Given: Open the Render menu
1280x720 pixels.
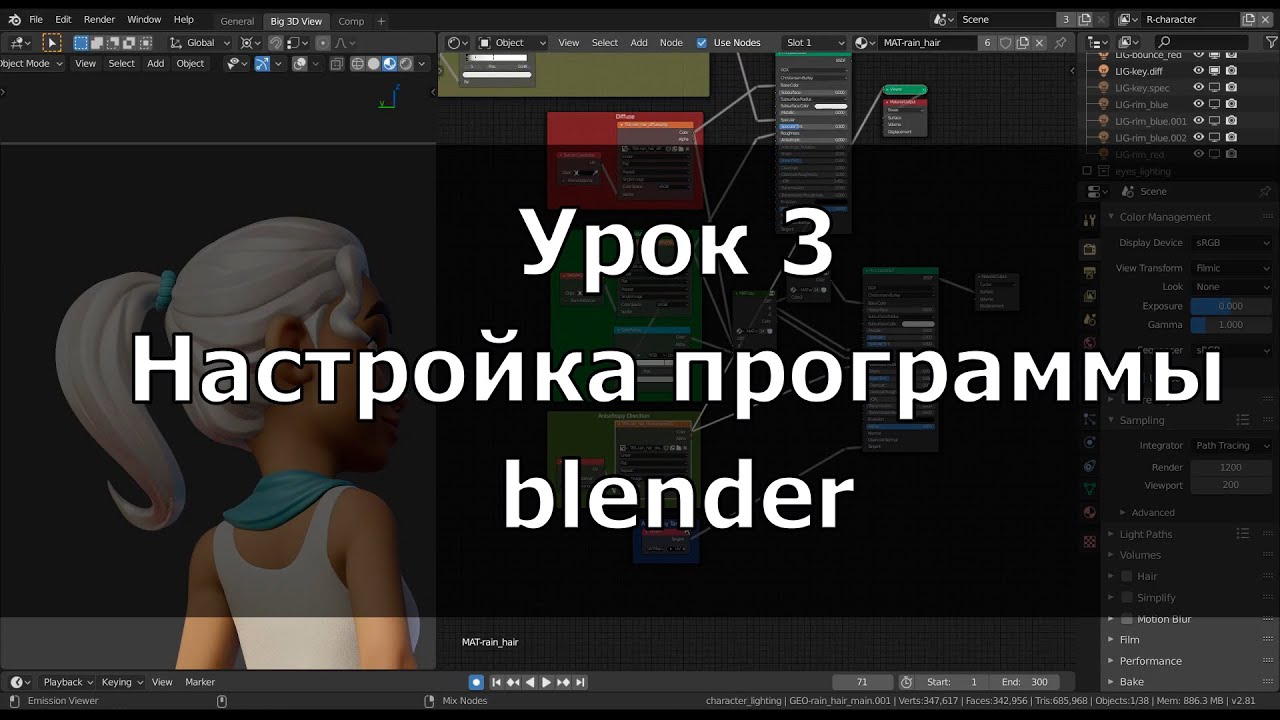Looking at the screenshot, I should click(99, 19).
